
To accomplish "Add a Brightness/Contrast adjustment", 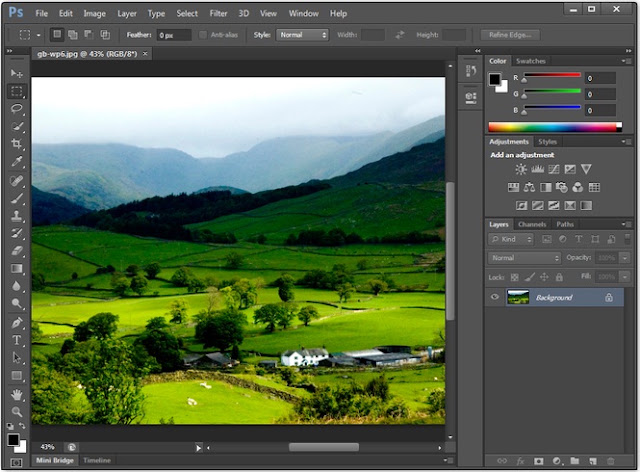I will [x=521, y=169].
